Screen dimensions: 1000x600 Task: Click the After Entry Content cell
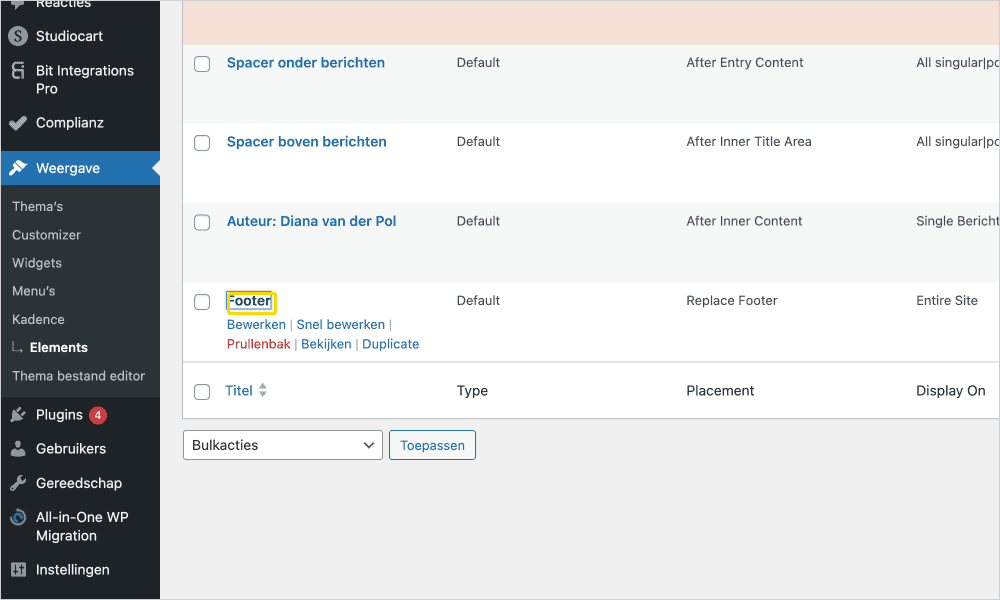point(745,62)
